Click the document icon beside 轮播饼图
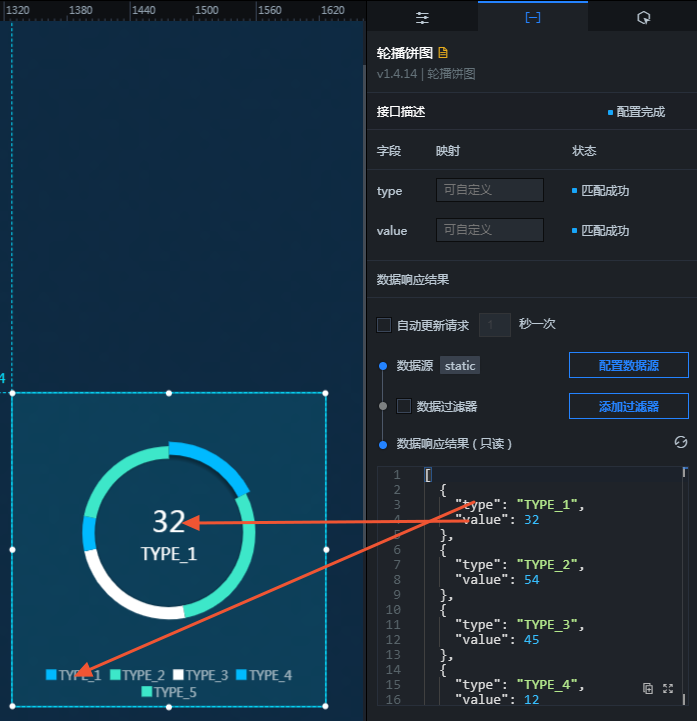The width and height of the screenshot is (697, 721). click(443, 53)
